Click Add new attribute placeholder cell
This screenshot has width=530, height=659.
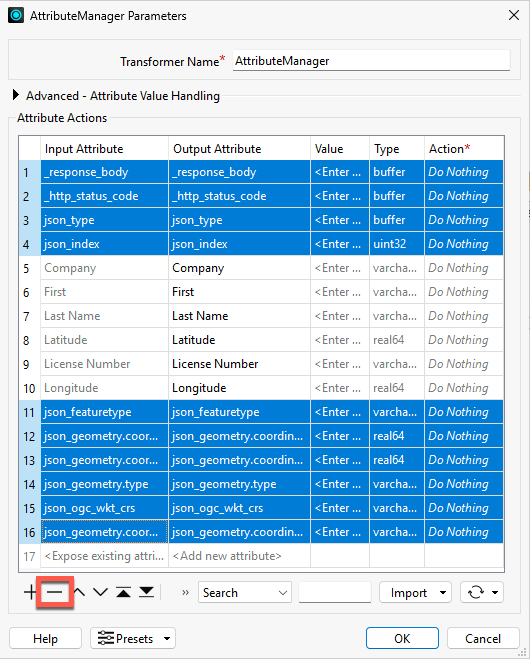[x=239, y=556]
